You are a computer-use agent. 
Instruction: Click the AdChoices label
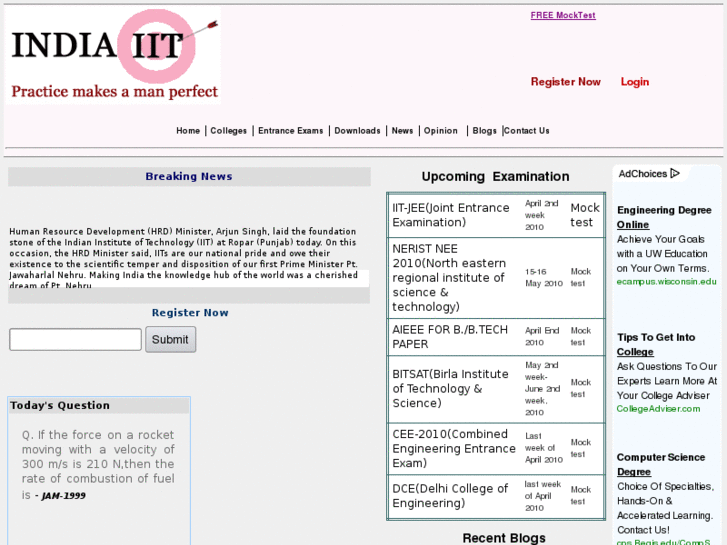click(x=642, y=174)
